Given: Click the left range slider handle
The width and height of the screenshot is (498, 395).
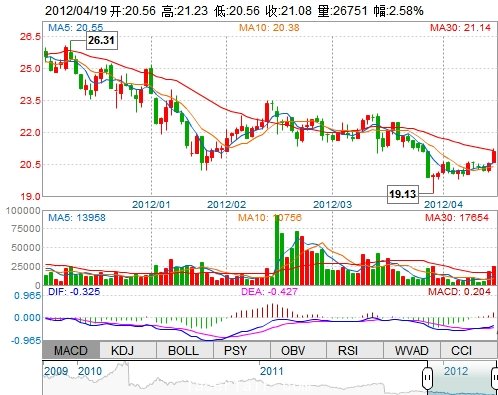Looking at the screenshot, I should [x=427, y=377].
